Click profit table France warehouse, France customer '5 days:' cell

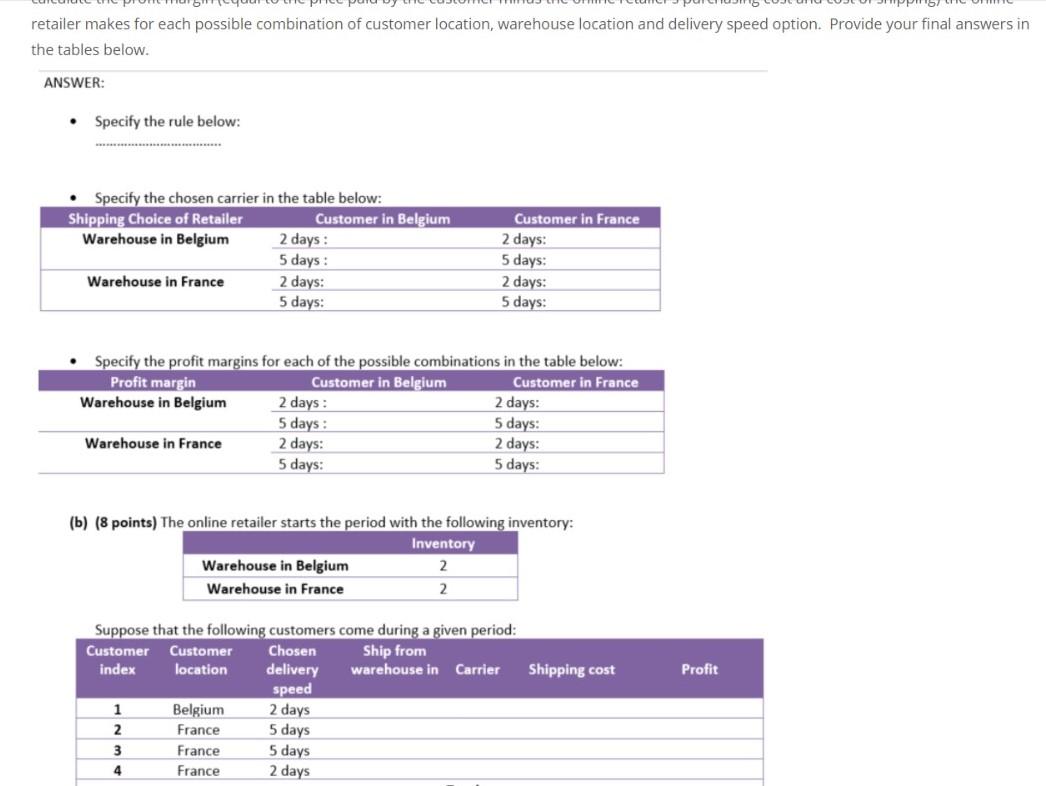tap(576, 464)
